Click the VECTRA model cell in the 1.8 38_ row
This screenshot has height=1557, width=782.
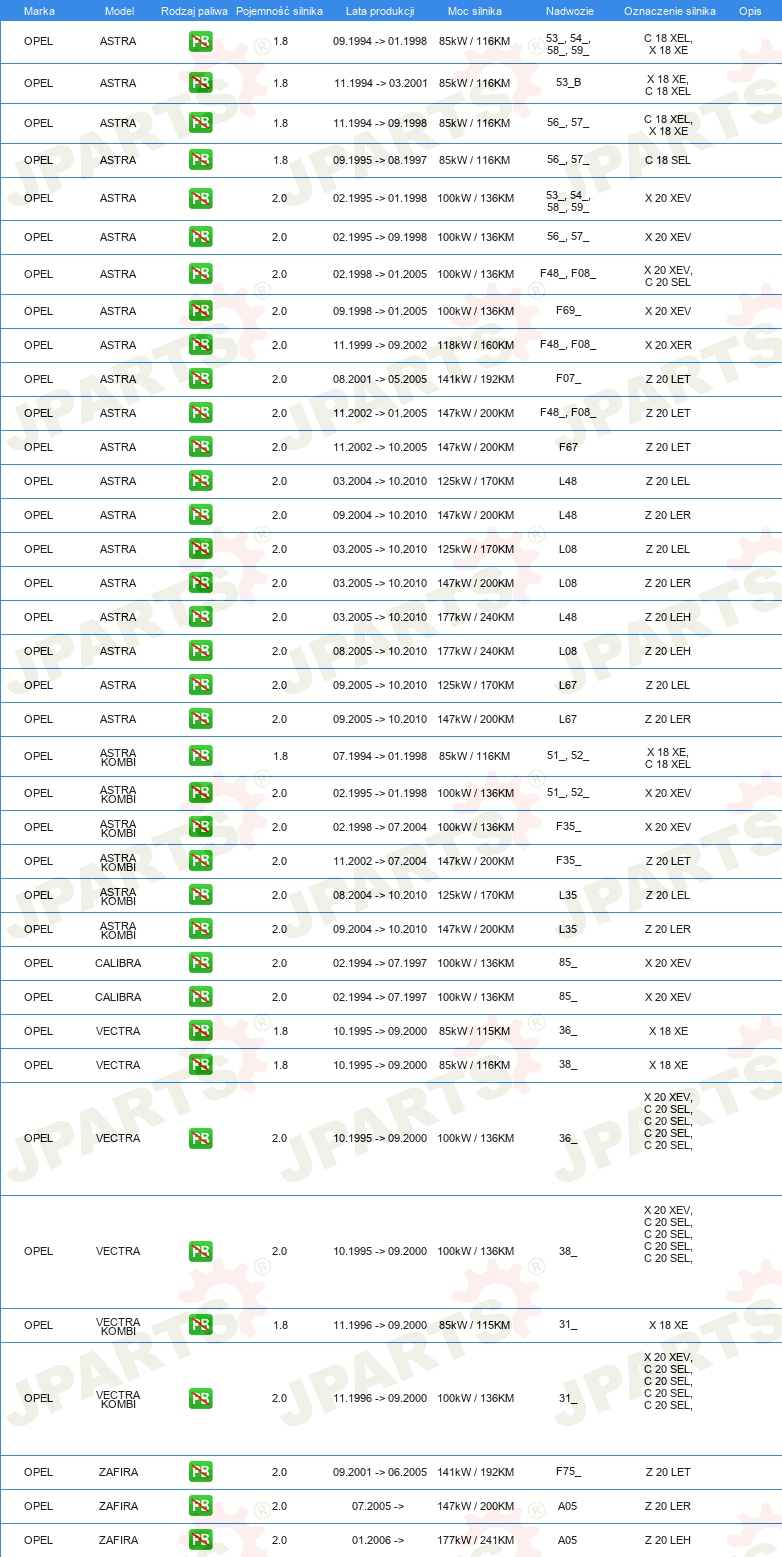click(x=118, y=1065)
